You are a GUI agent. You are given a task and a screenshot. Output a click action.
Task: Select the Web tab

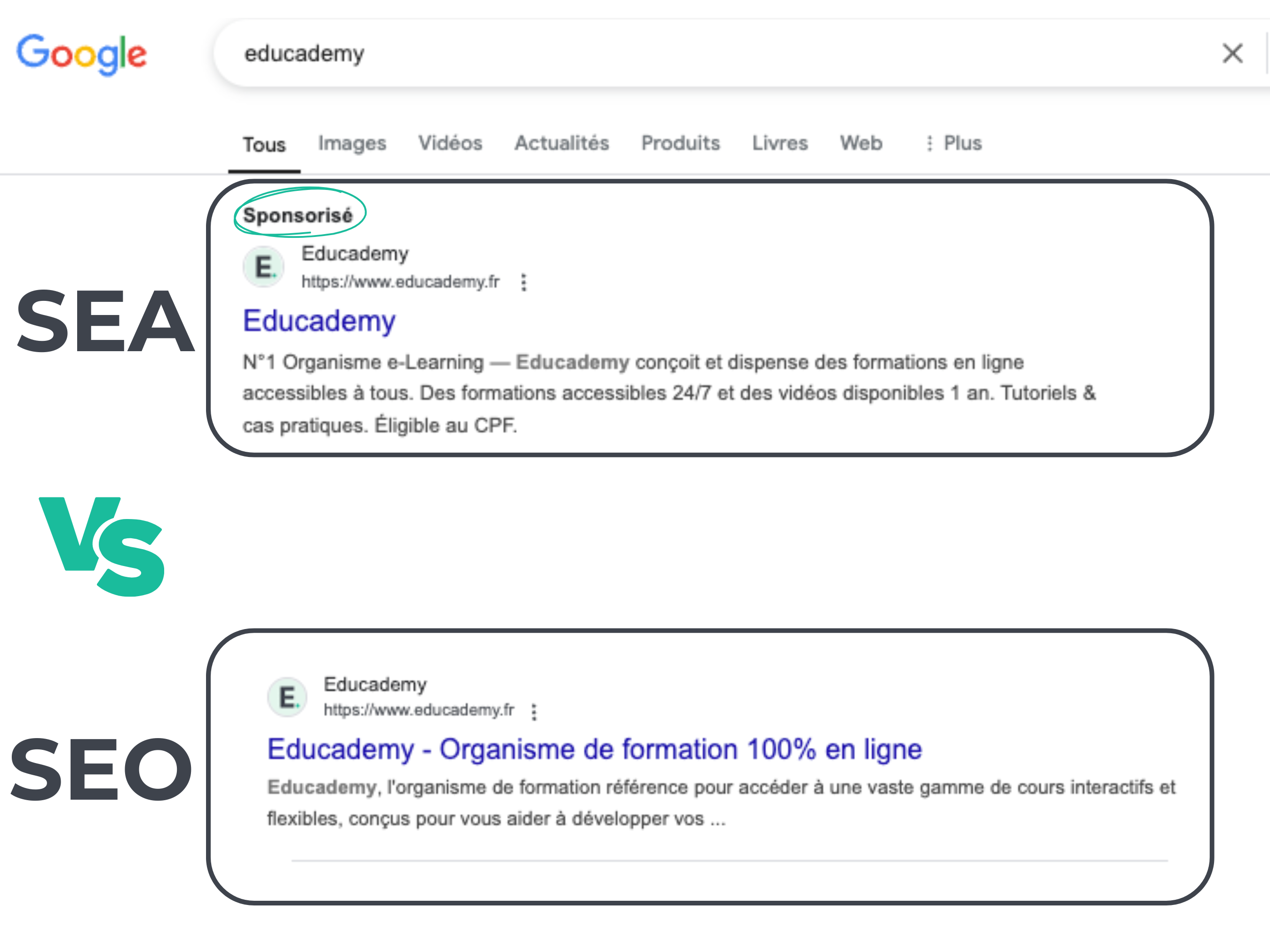[x=861, y=143]
